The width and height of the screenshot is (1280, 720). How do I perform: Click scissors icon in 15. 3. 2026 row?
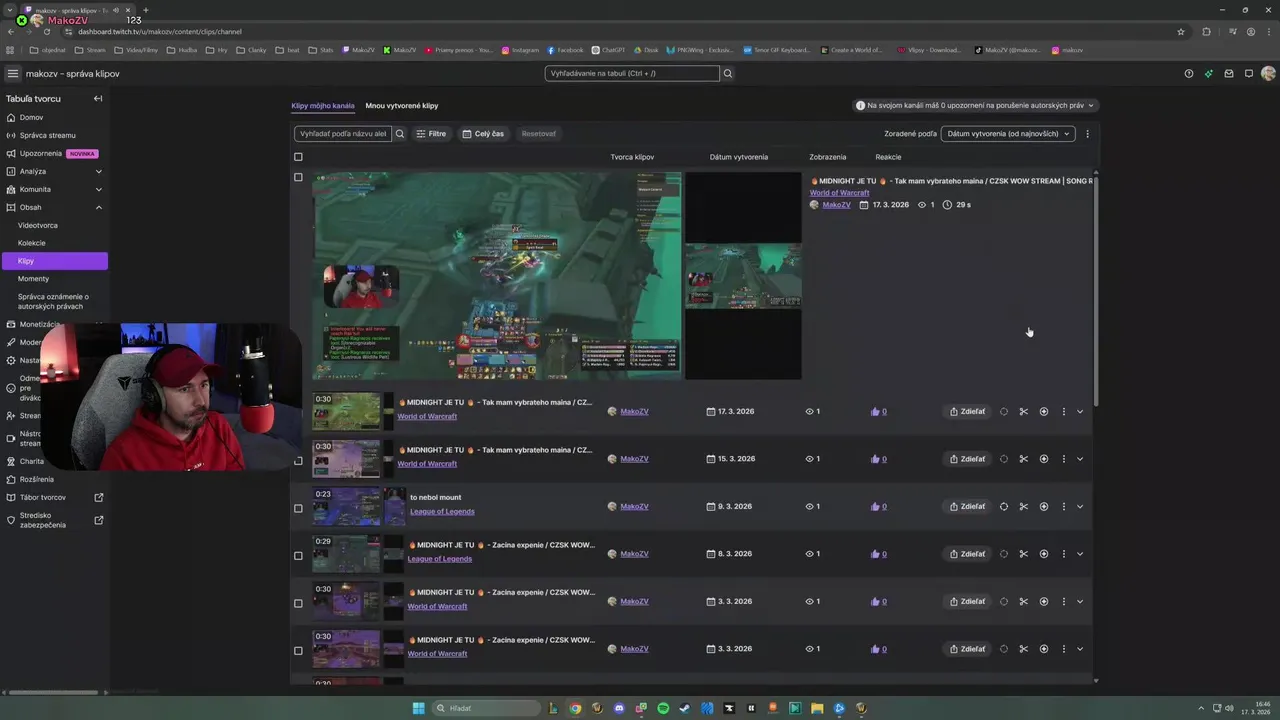tap(1023, 459)
